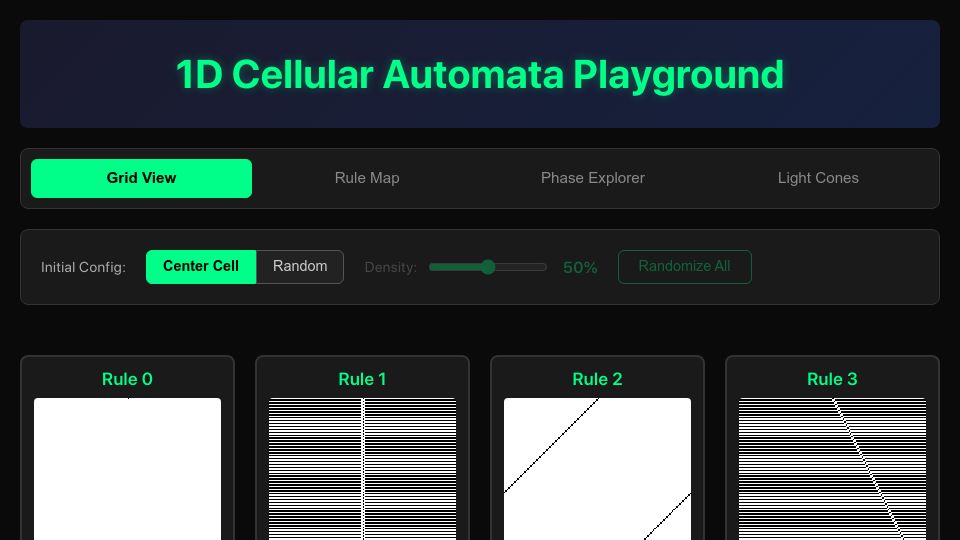This screenshot has height=540, width=960.
Task: Click the Rule 2 title
Action: pyautogui.click(x=598, y=379)
